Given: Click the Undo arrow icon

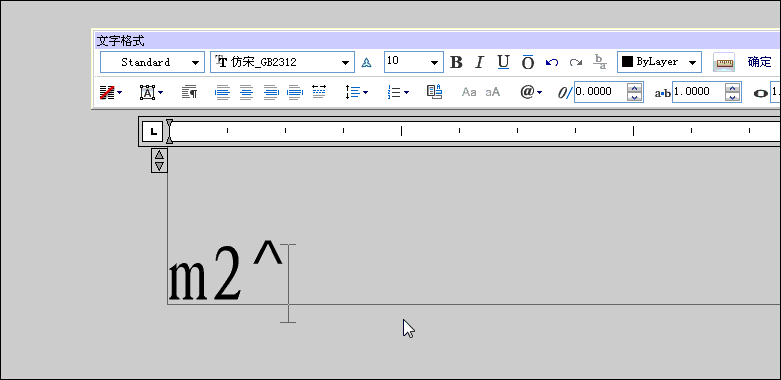Looking at the screenshot, I should [x=552, y=62].
